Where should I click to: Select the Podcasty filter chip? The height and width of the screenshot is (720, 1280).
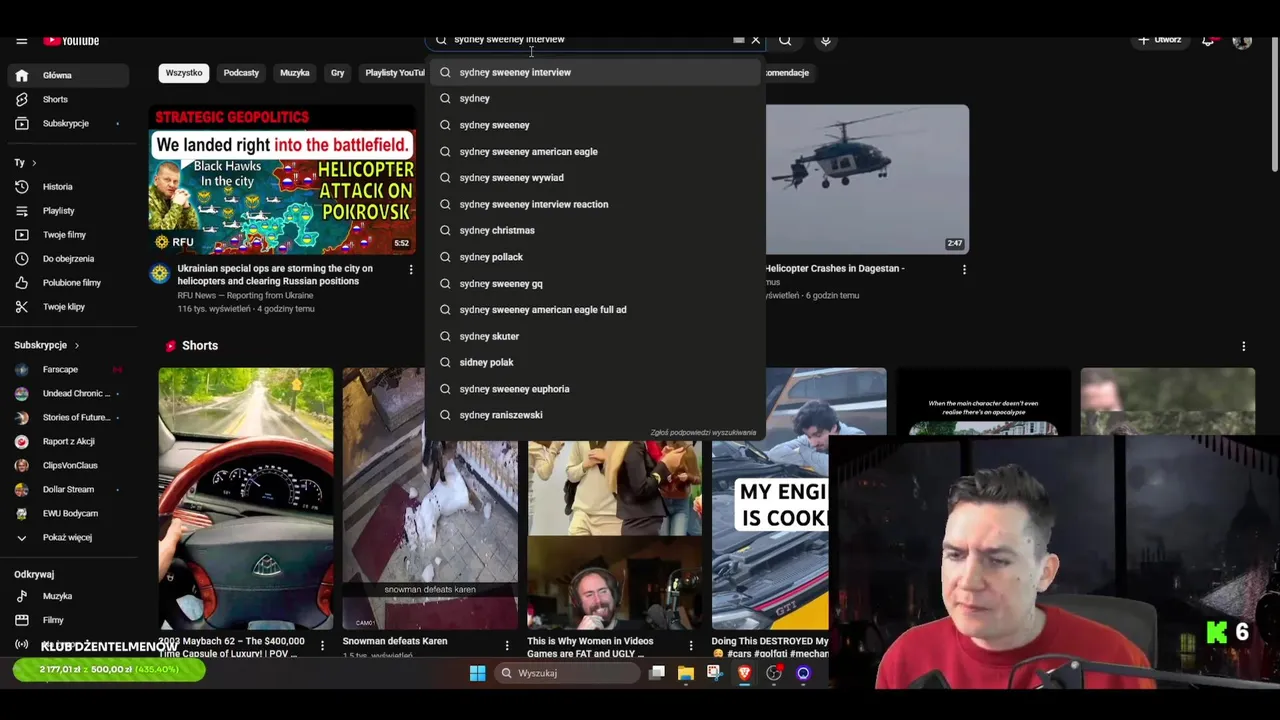click(241, 73)
